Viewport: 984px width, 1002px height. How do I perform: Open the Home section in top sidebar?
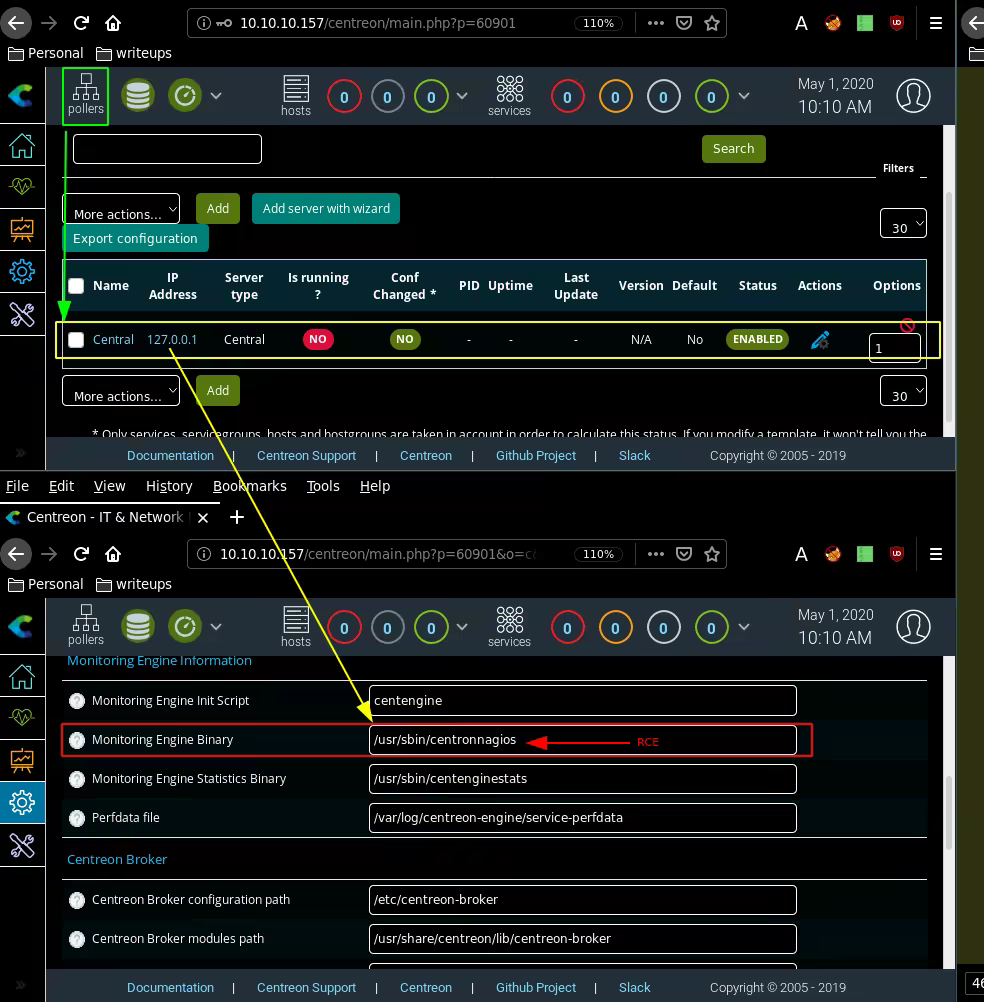22,146
